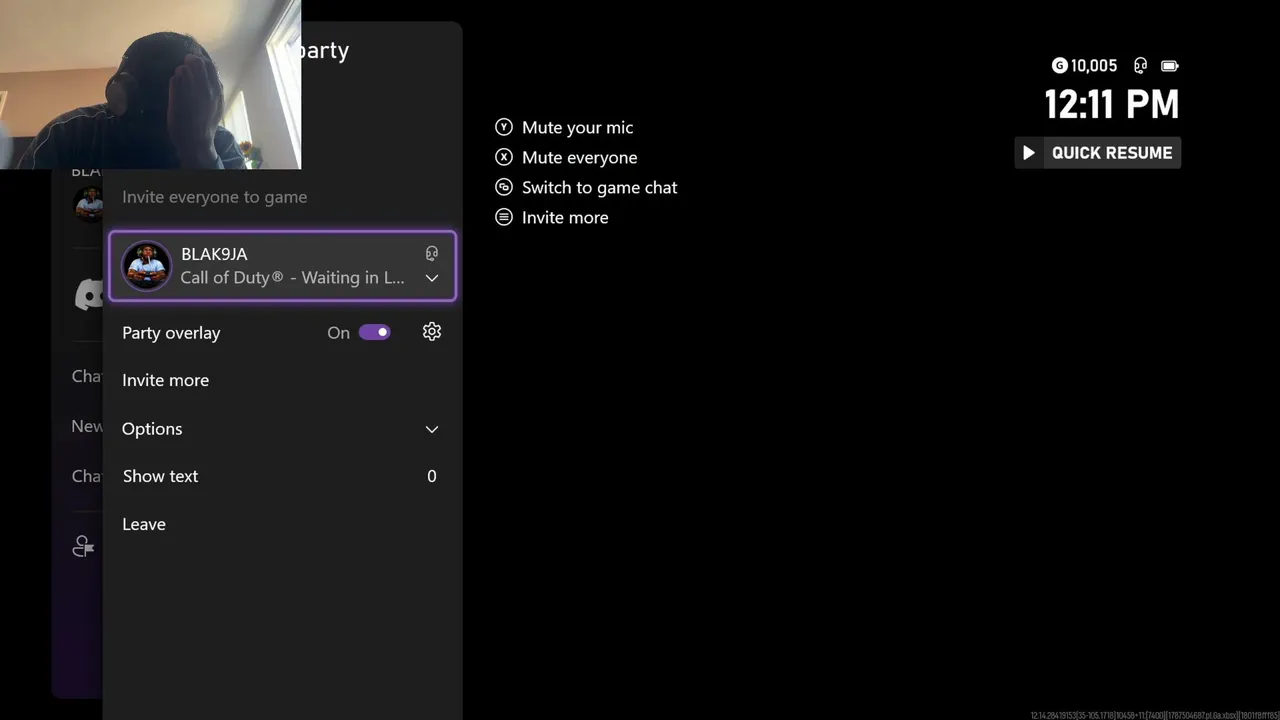
Task: Click the webcam video thumbnail
Action: (150, 84)
